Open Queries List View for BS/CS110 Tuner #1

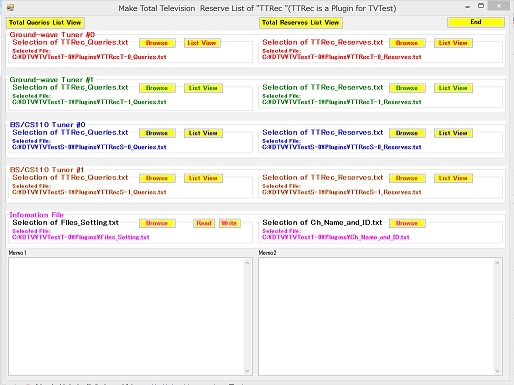[x=203, y=178]
